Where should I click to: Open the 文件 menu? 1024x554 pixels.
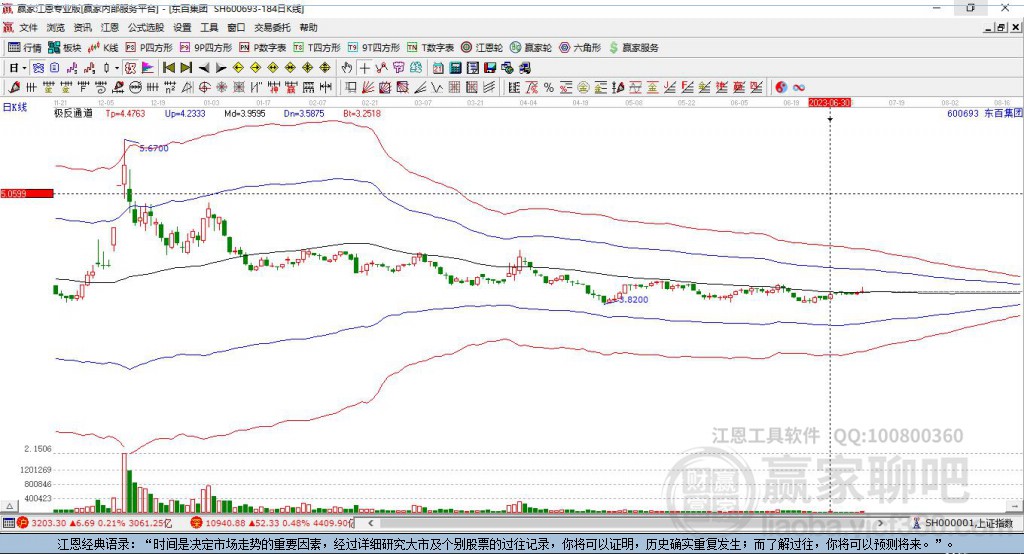tap(28, 27)
